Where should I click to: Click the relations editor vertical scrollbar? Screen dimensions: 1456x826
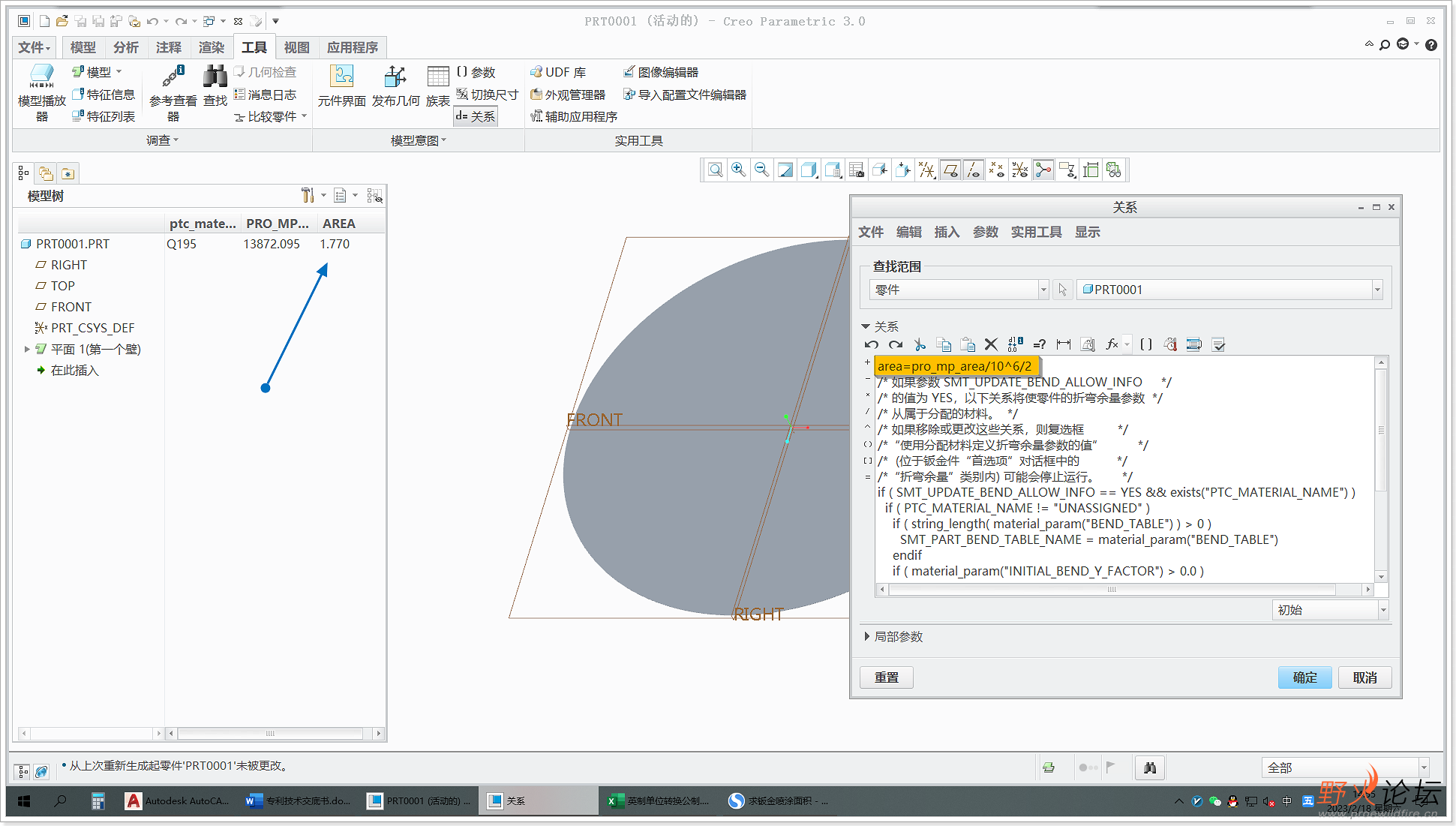(1381, 470)
